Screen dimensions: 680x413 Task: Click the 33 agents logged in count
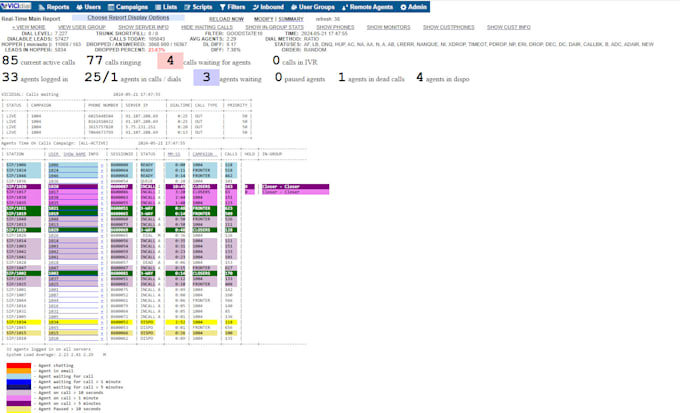pyautogui.click(x=10, y=77)
